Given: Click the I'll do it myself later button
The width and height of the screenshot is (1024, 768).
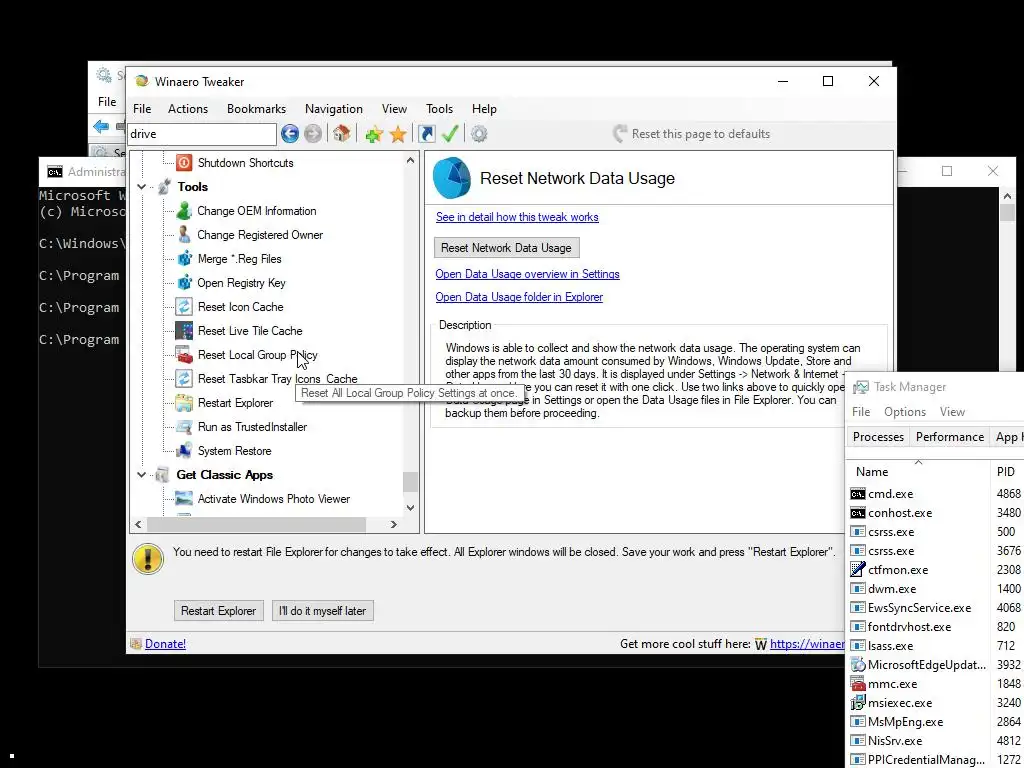Looking at the screenshot, I should coord(323,611).
